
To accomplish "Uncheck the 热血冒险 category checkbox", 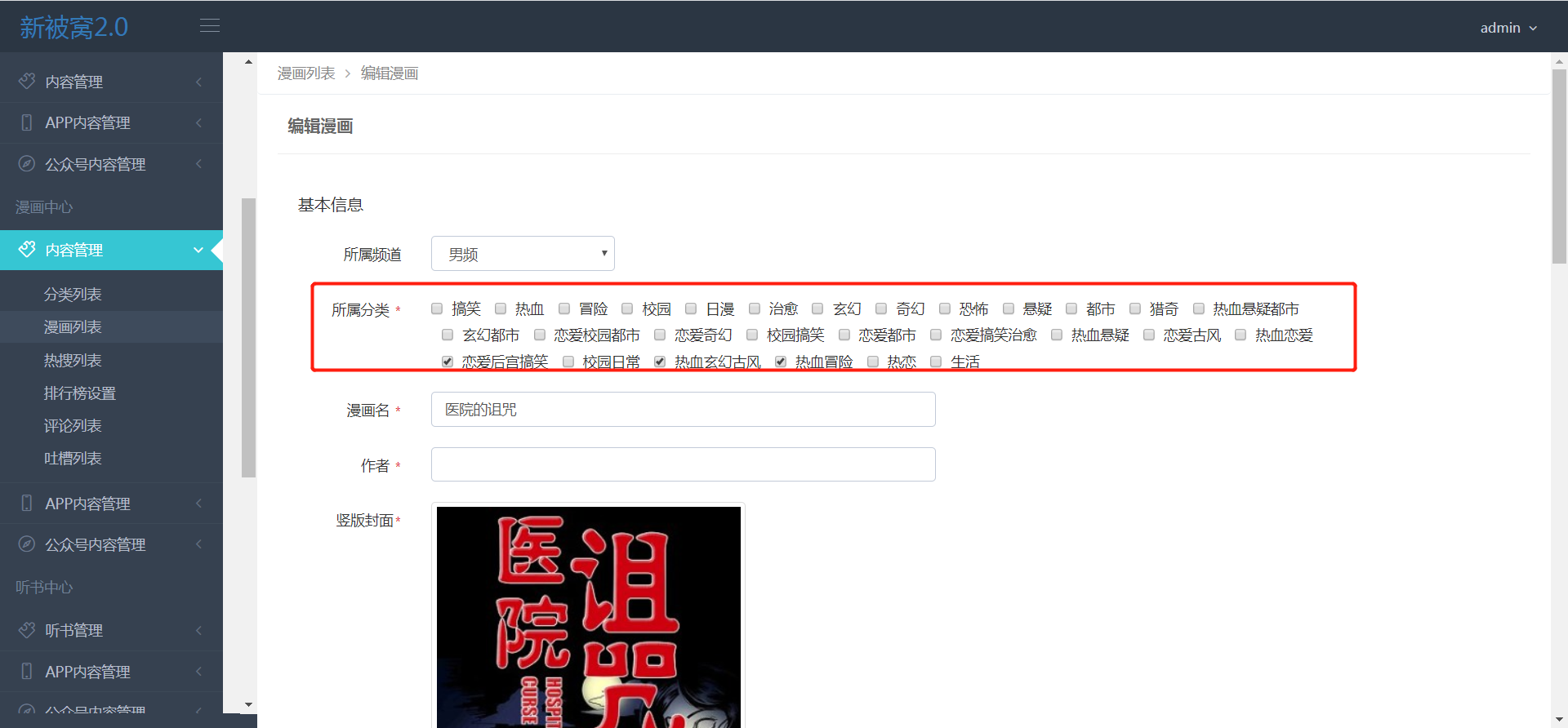I will pos(781,362).
